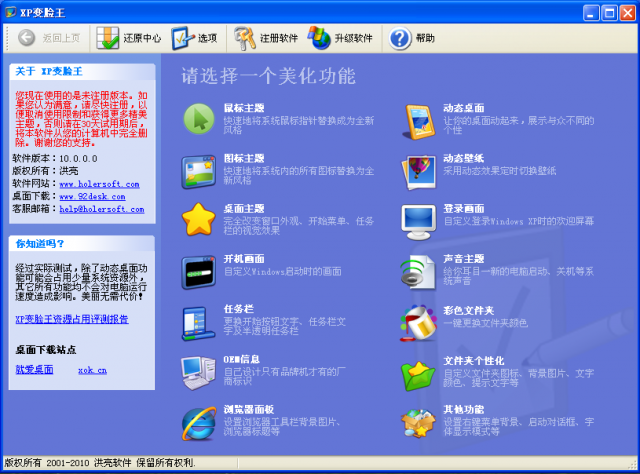Select the 动态壁纸 dynamic wallpaper icon
Image resolution: width=640 pixels, height=474 pixels.
point(418,170)
